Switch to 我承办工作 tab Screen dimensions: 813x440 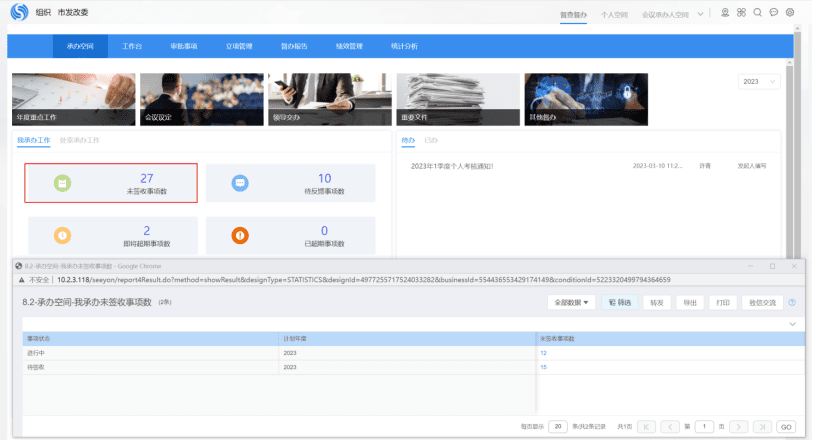(x=34, y=140)
